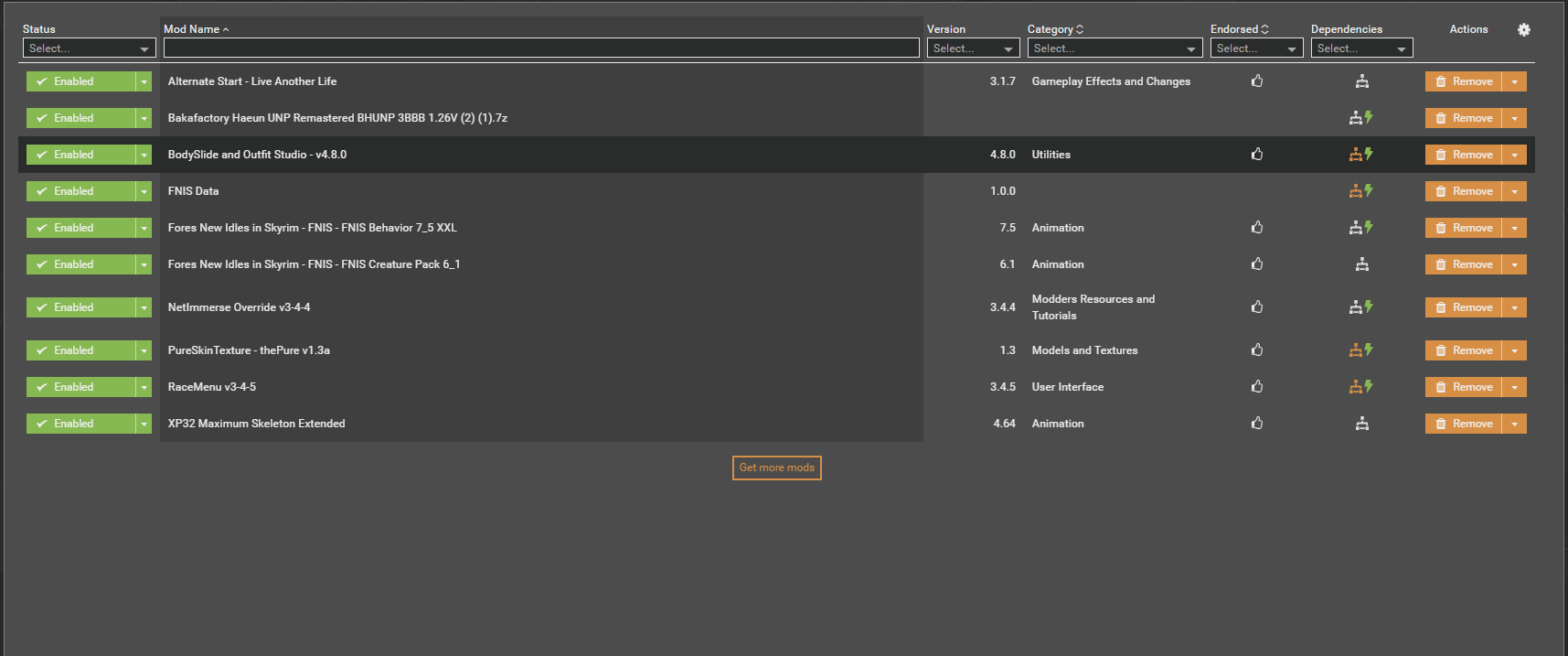Open the Category filter dropdown
This screenshot has height=656, width=1568.
(x=1114, y=48)
